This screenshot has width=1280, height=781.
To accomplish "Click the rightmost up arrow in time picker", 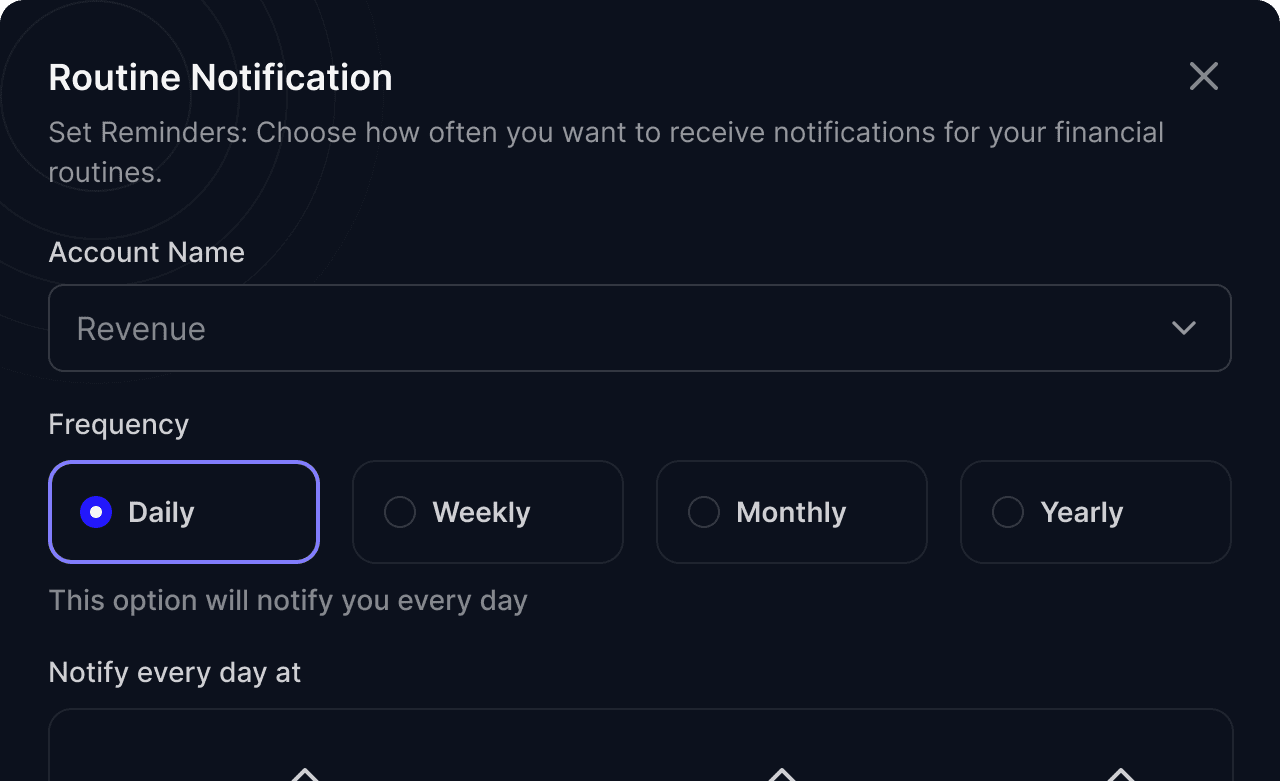I will pos(1120,774).
